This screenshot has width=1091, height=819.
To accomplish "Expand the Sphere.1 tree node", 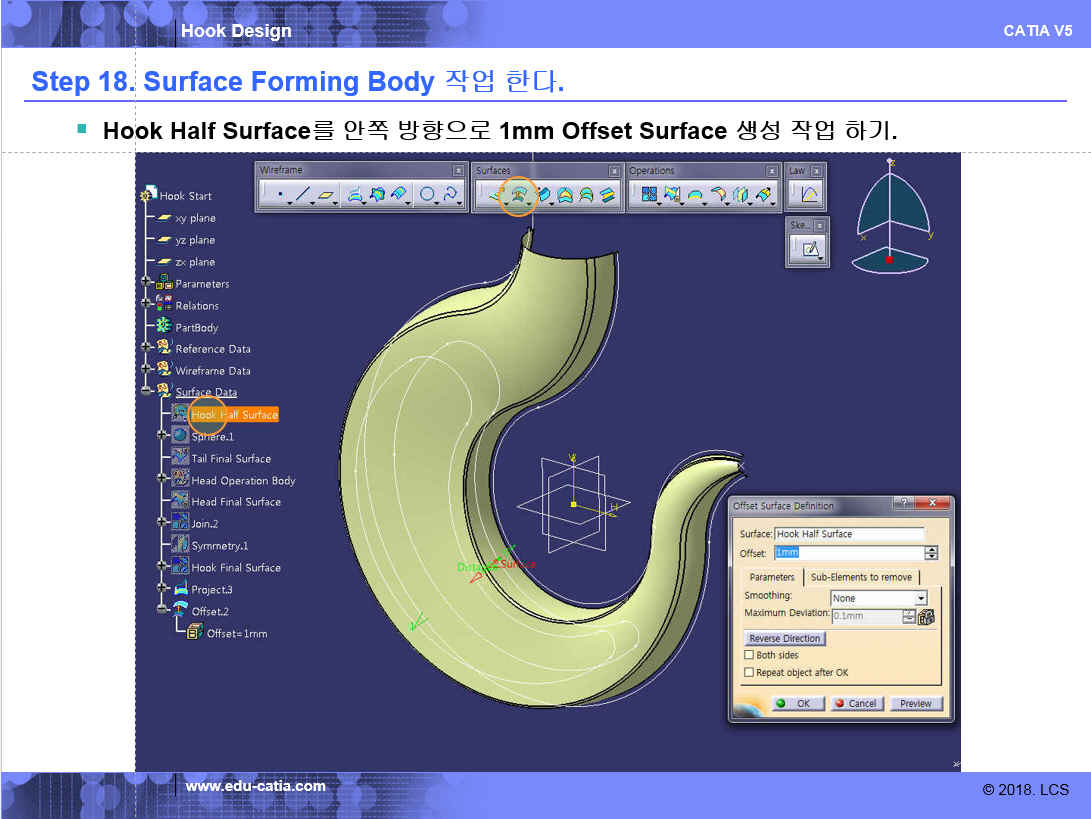I will pyautogui.click(x=162, y=436).
